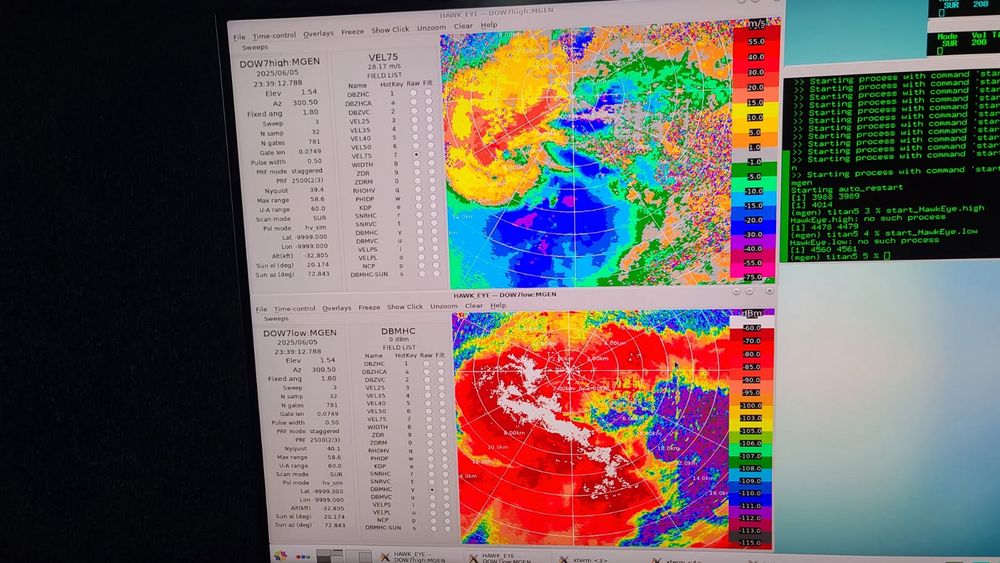Viewport: 1000px width, 563px height.
Task: Minimize the DOW7low:MGEN window
Action: (736, 291)
